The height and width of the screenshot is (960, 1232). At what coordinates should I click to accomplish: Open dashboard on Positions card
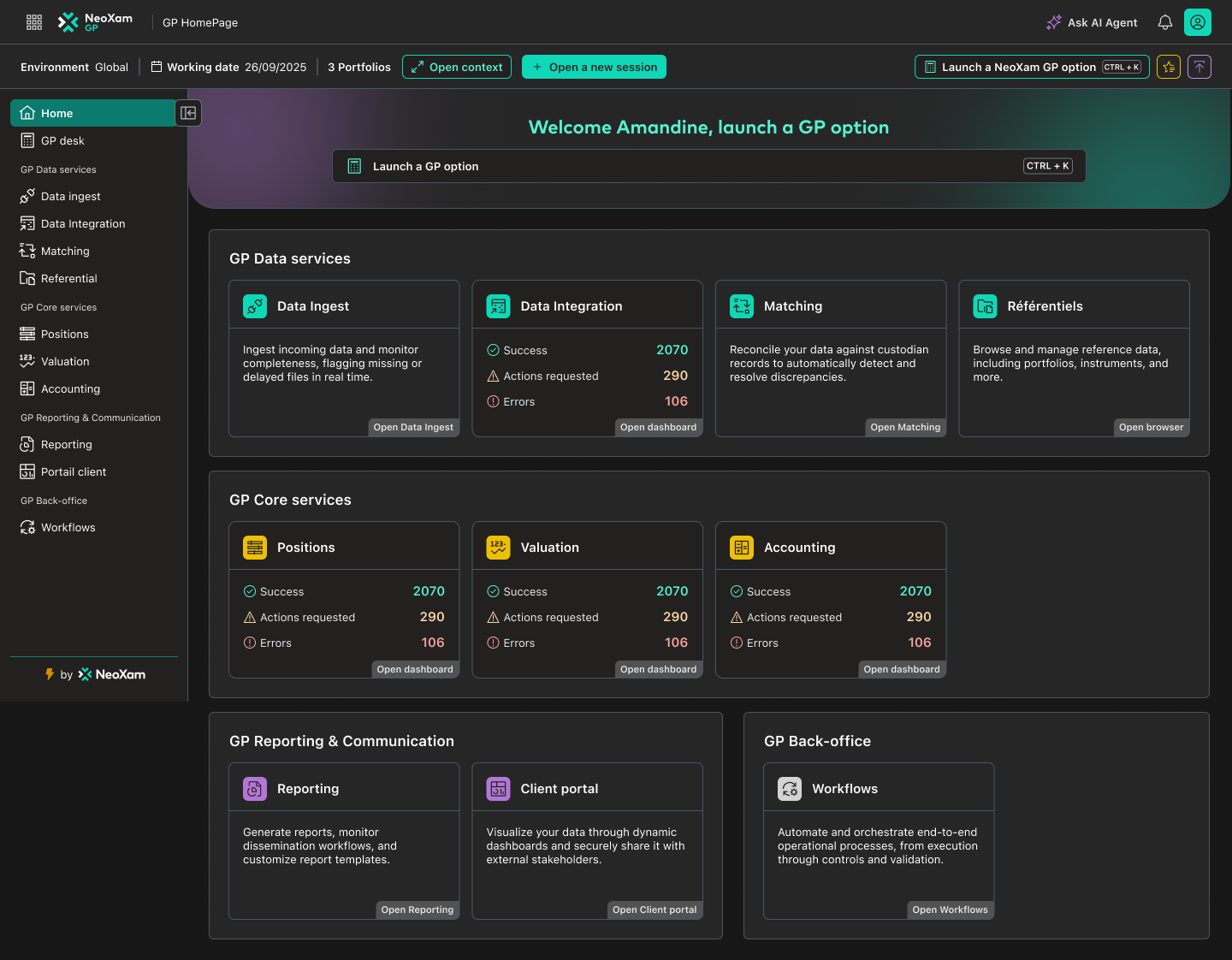tap(415, 669)
